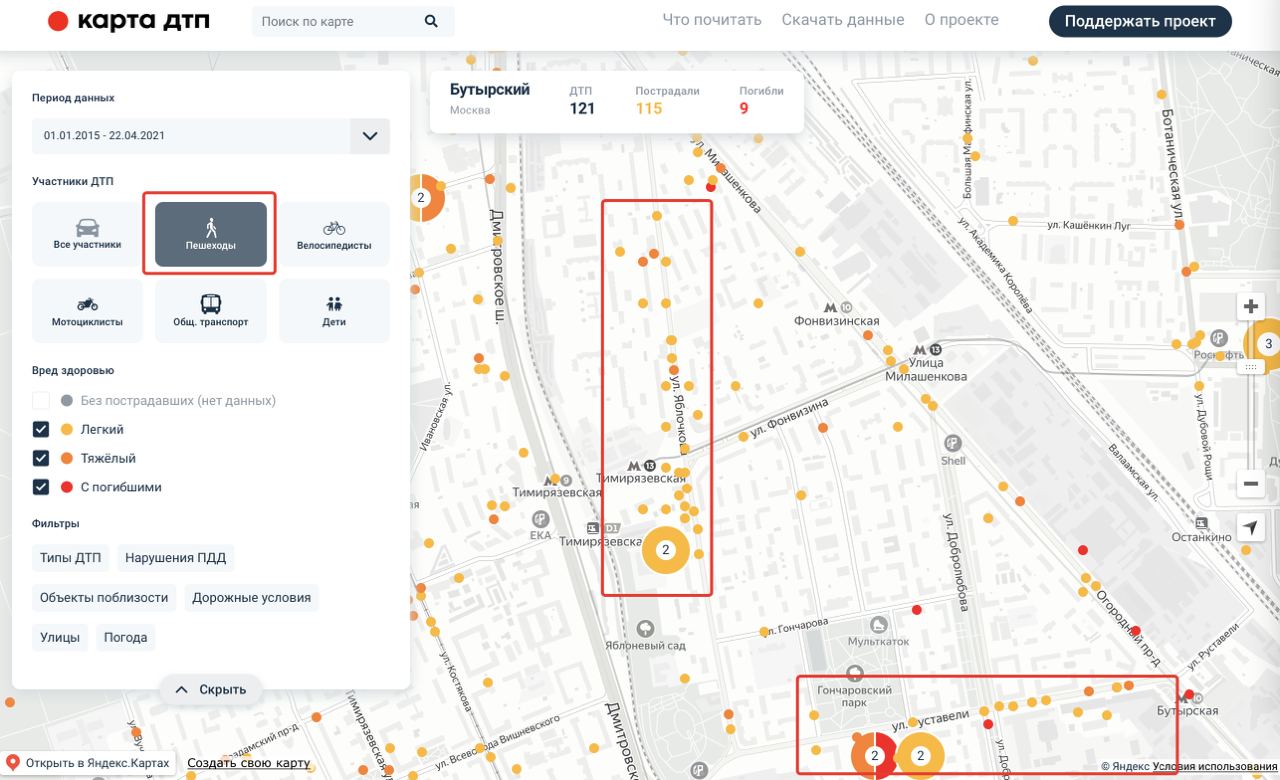The width and height of the screenshot is (1280, 780).
Task: Click the geolocation arrow button
Action: pyautogui.click(x=1250, y=528)
